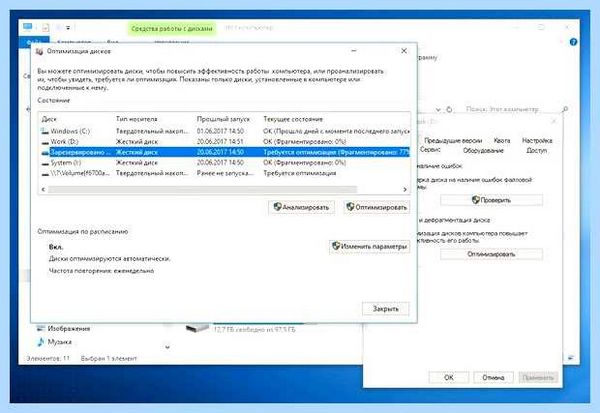Select the highlighted Зарезервировано drive row
Viewport: 600px width, 413px height.
pyautogui.click(x=225, y=152)
